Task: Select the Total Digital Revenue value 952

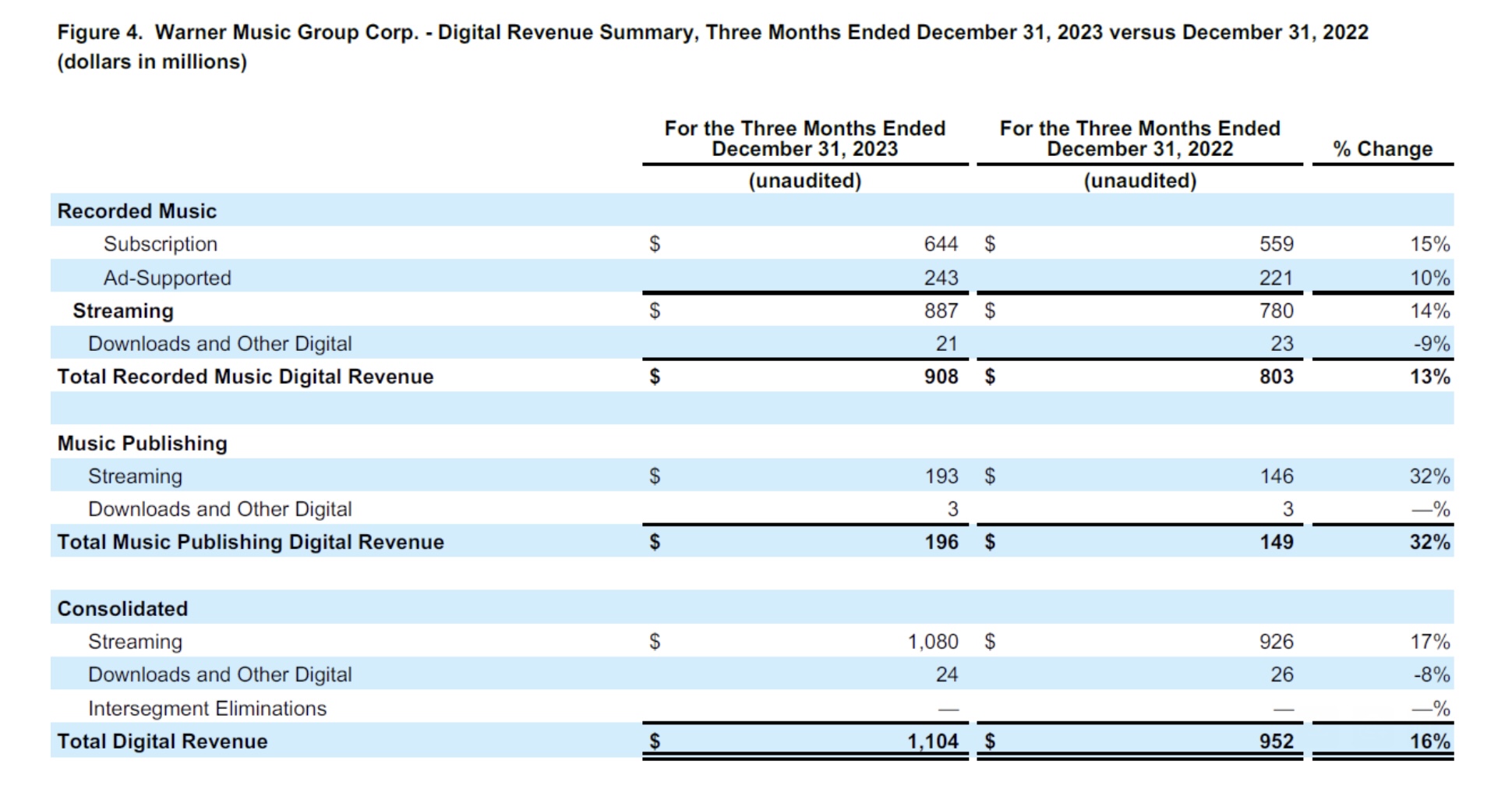Action: pos(1277,742)
